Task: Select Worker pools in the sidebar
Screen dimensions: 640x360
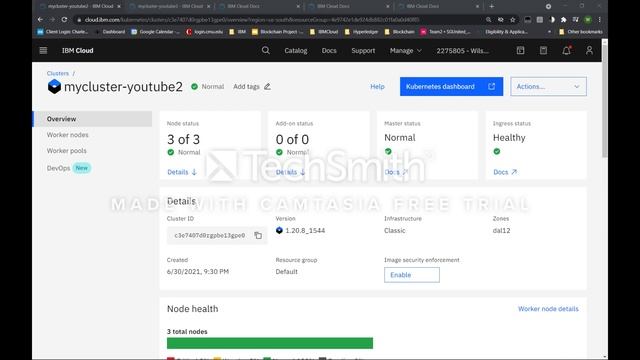Action: [67, 151]
